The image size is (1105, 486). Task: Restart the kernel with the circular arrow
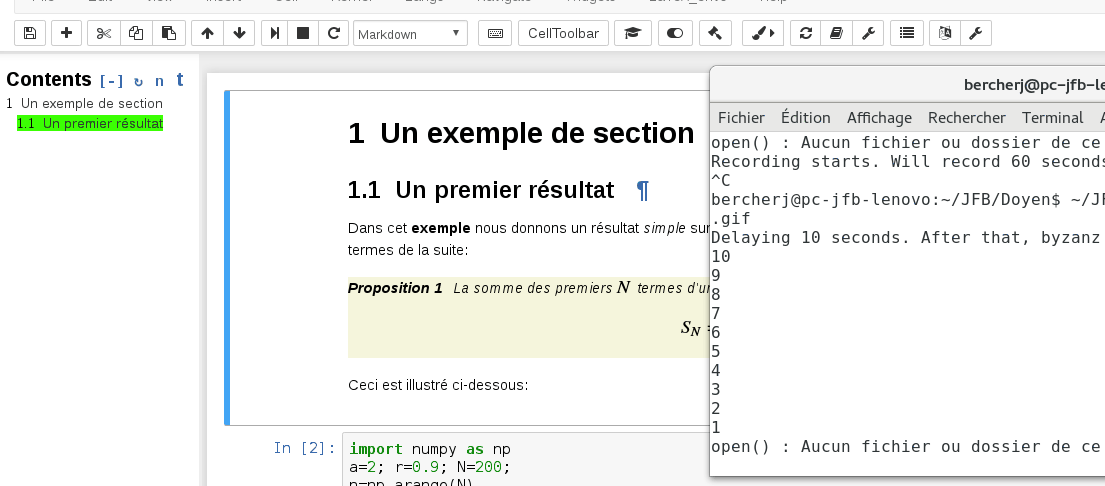[334, 33]
